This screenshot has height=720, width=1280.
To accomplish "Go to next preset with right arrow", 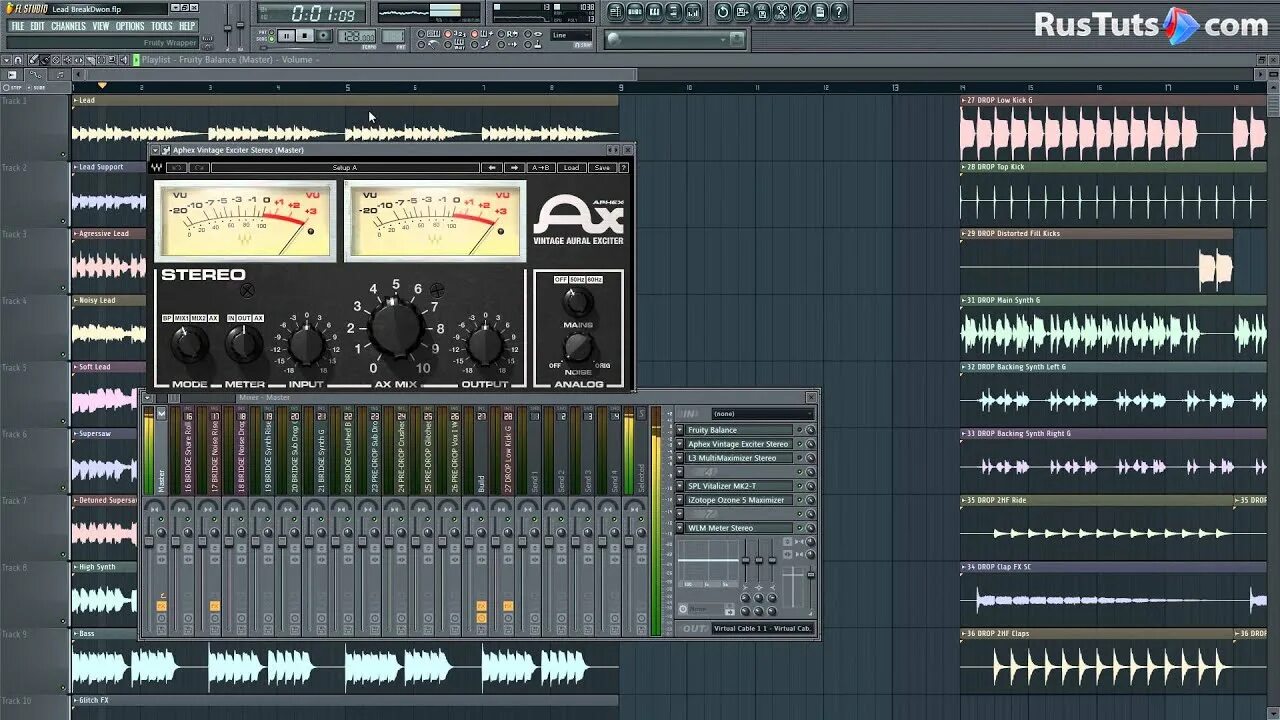I will coord(514,168).
